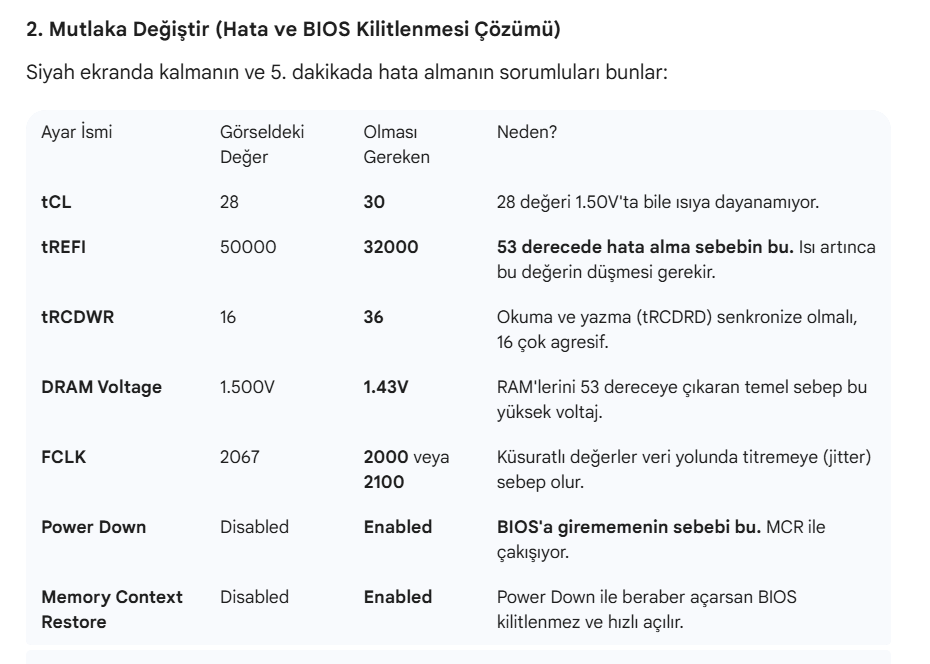Click the 2067 FCLK current value
Viewport: 930px width, 664px height.
tap(240, 457)
